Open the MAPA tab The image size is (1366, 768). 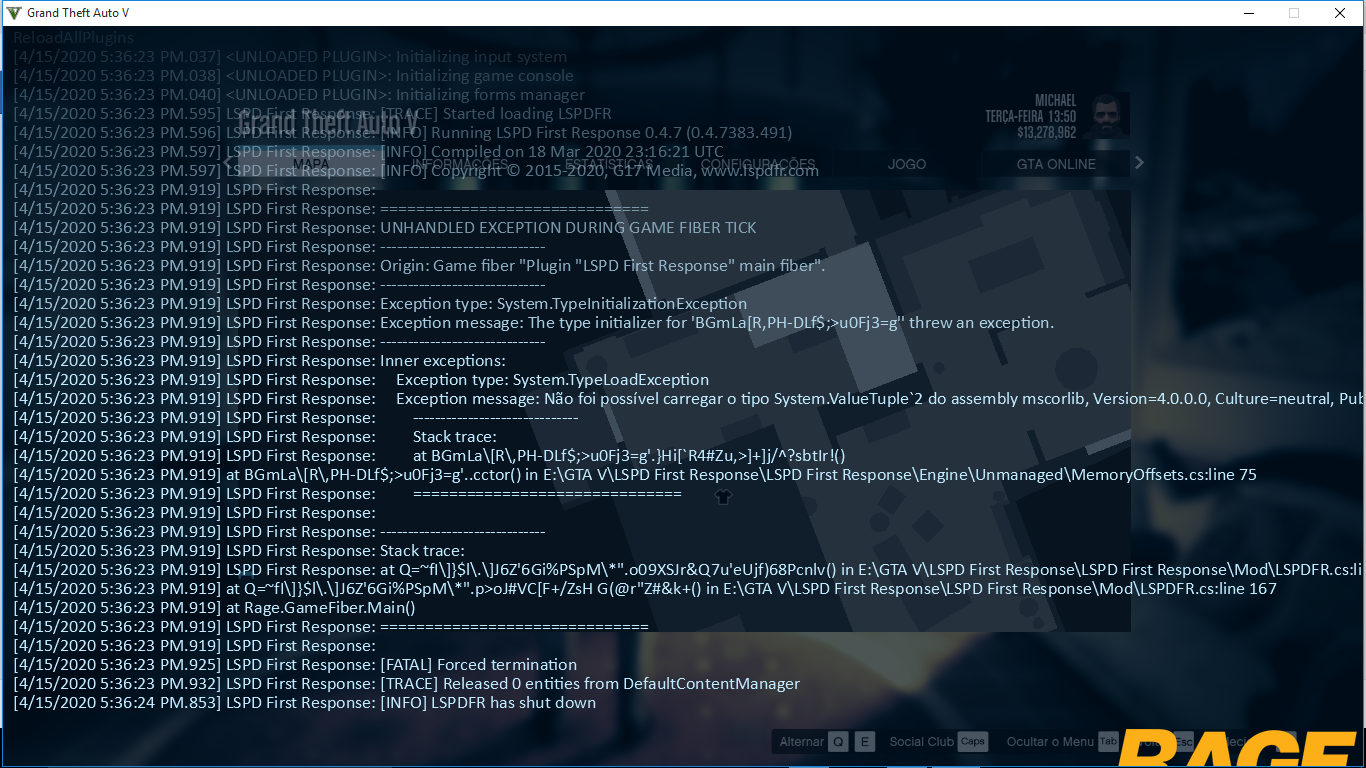311,164
